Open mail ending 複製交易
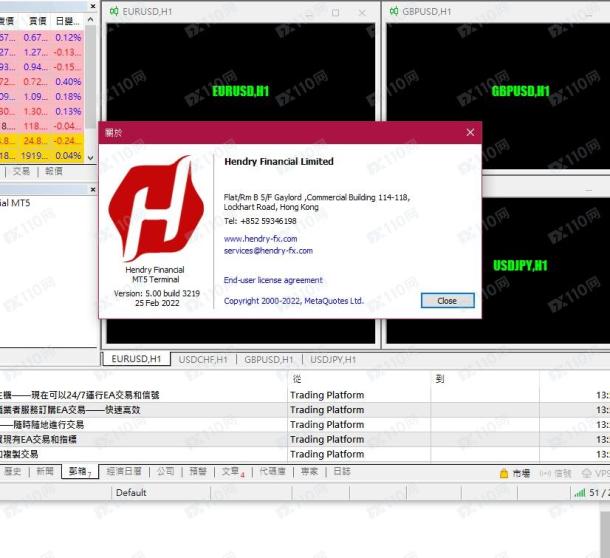This screenshot has width=610, height=558. point(19,454)
